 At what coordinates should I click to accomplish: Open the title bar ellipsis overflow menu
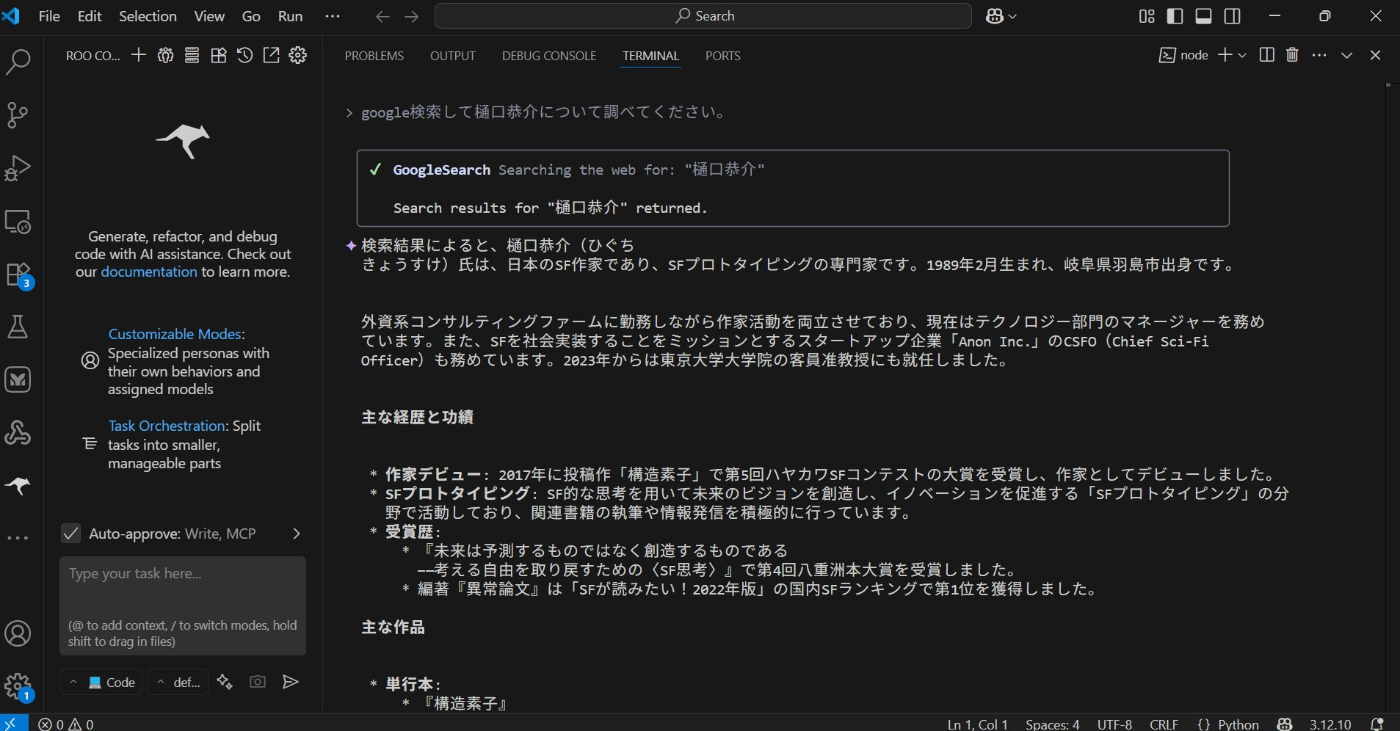333,16
